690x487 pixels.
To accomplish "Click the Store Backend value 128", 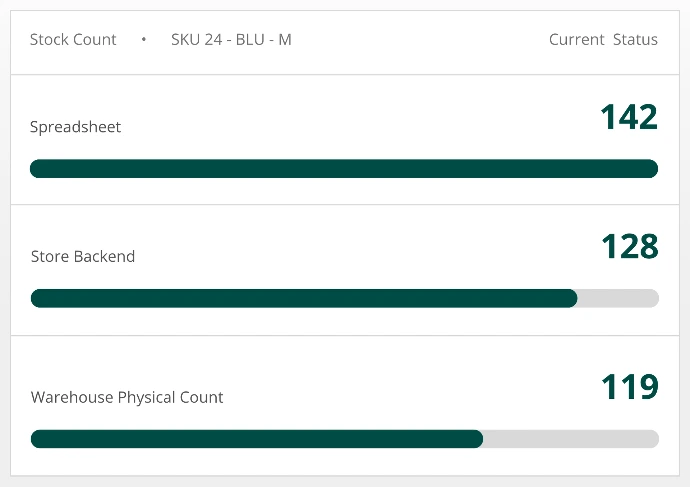I will pyautogui.click(x=630, y=246).
